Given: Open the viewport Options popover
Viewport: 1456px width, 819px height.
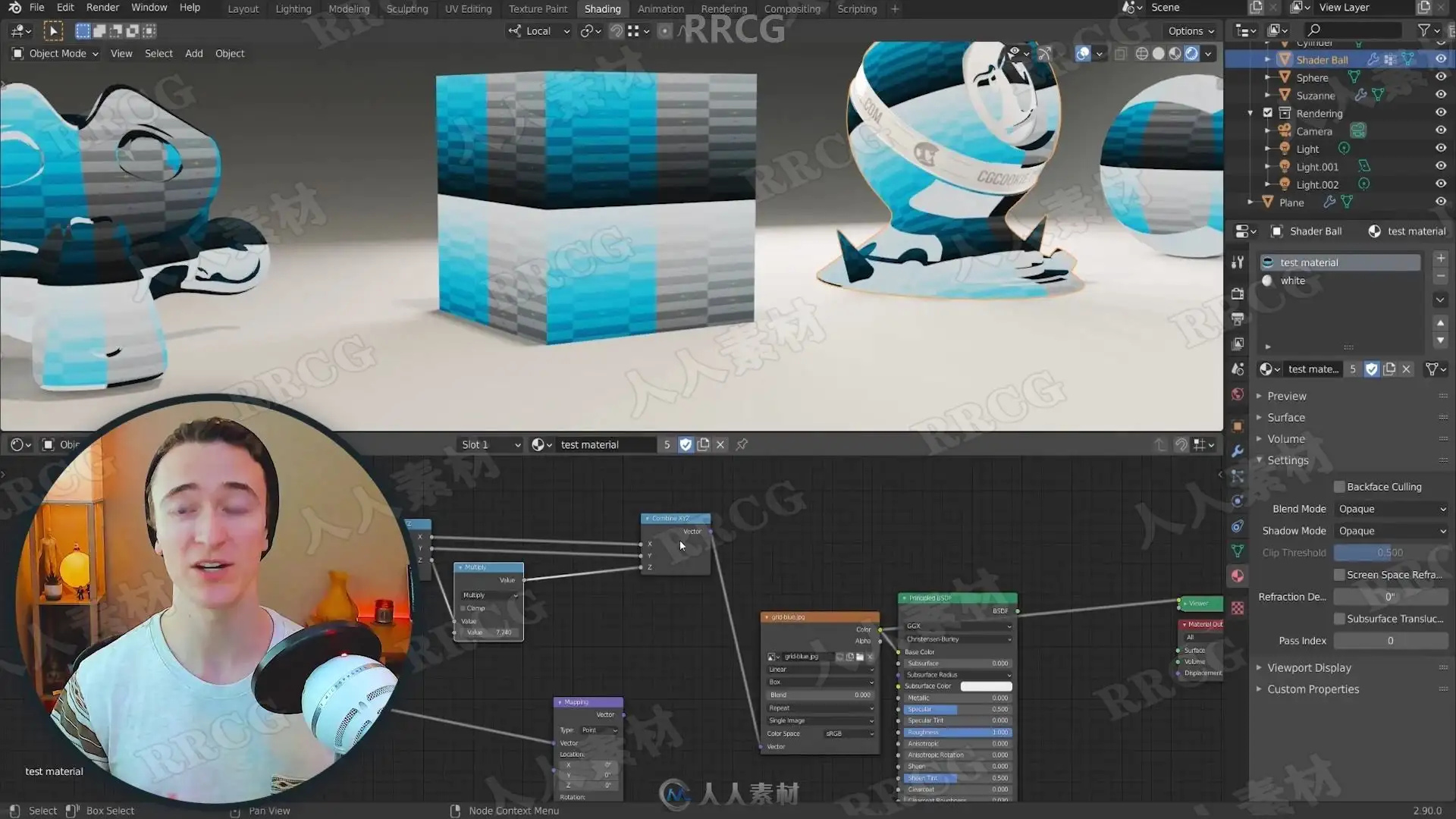Looking at the screenshot, I should pos(1191,31).
